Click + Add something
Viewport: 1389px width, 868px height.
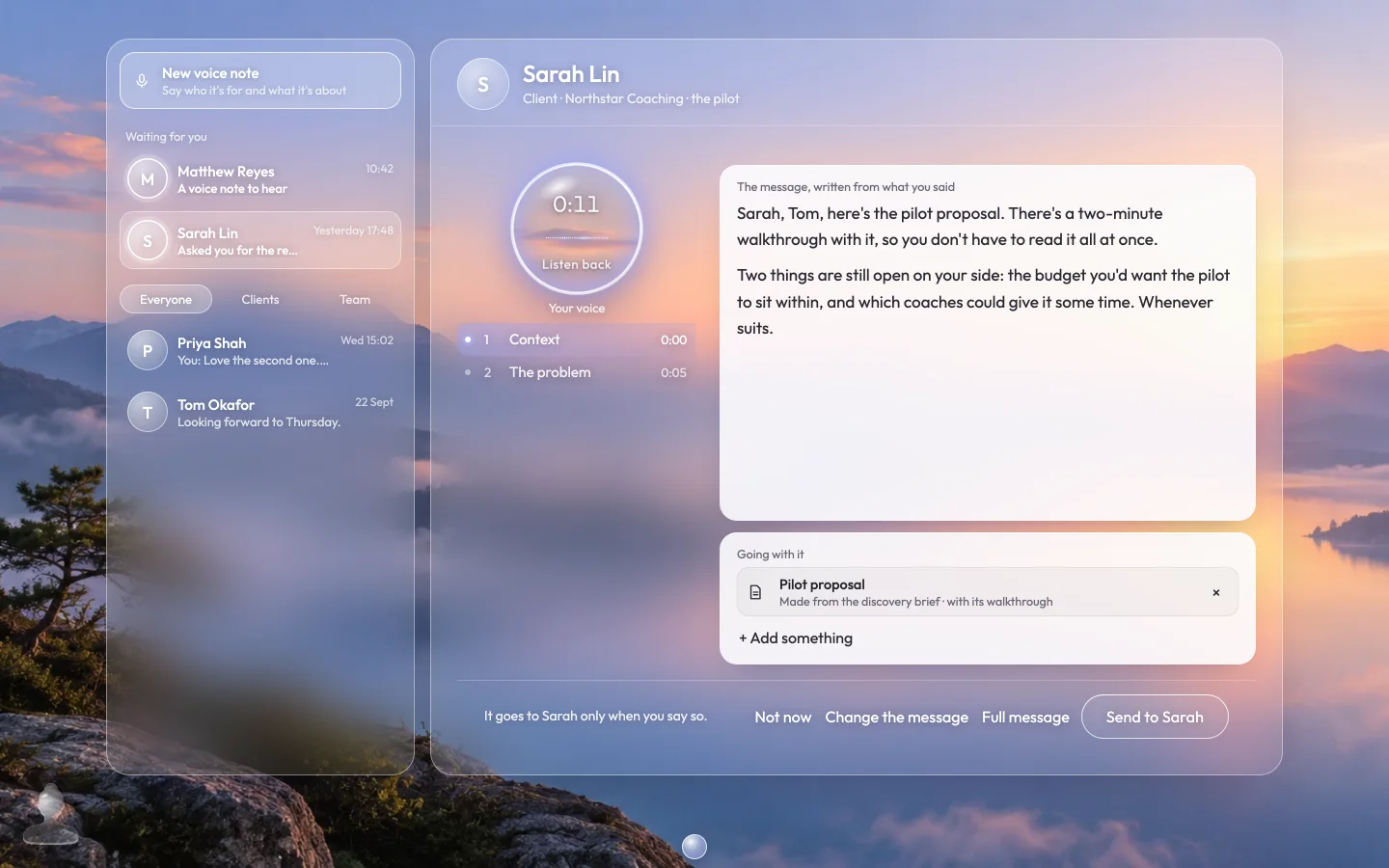pos(796,637)
